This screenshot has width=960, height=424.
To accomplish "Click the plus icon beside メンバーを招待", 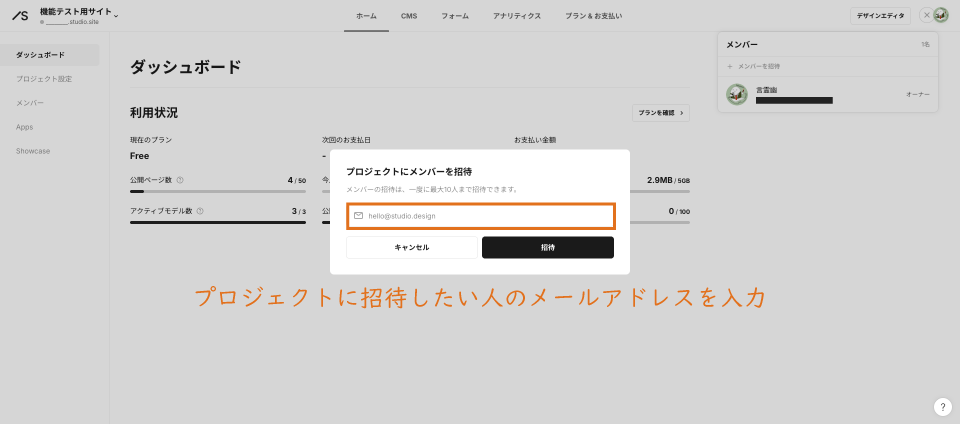I will (730, 66).
